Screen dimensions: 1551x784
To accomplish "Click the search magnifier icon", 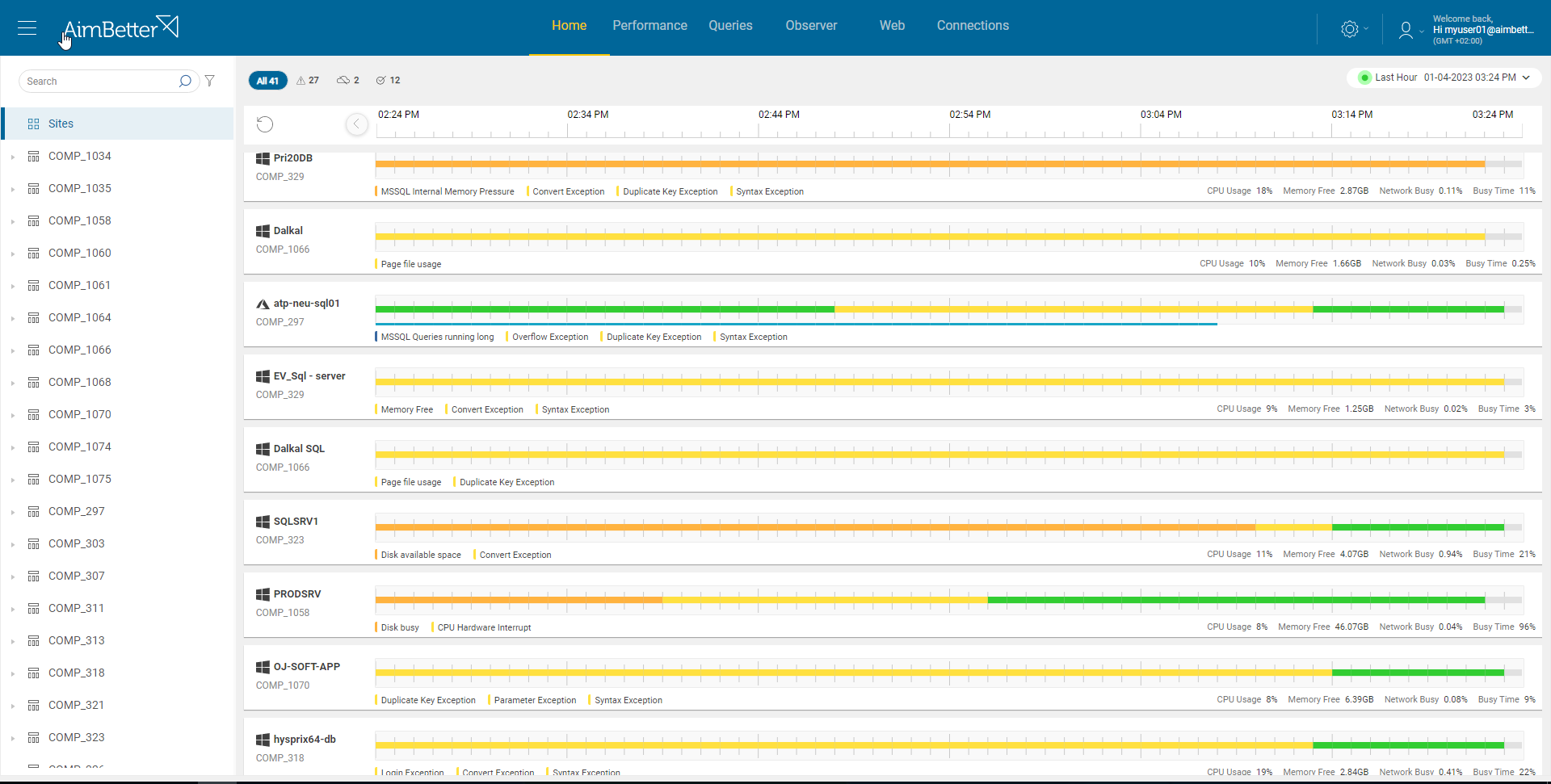I will (185, 81).
